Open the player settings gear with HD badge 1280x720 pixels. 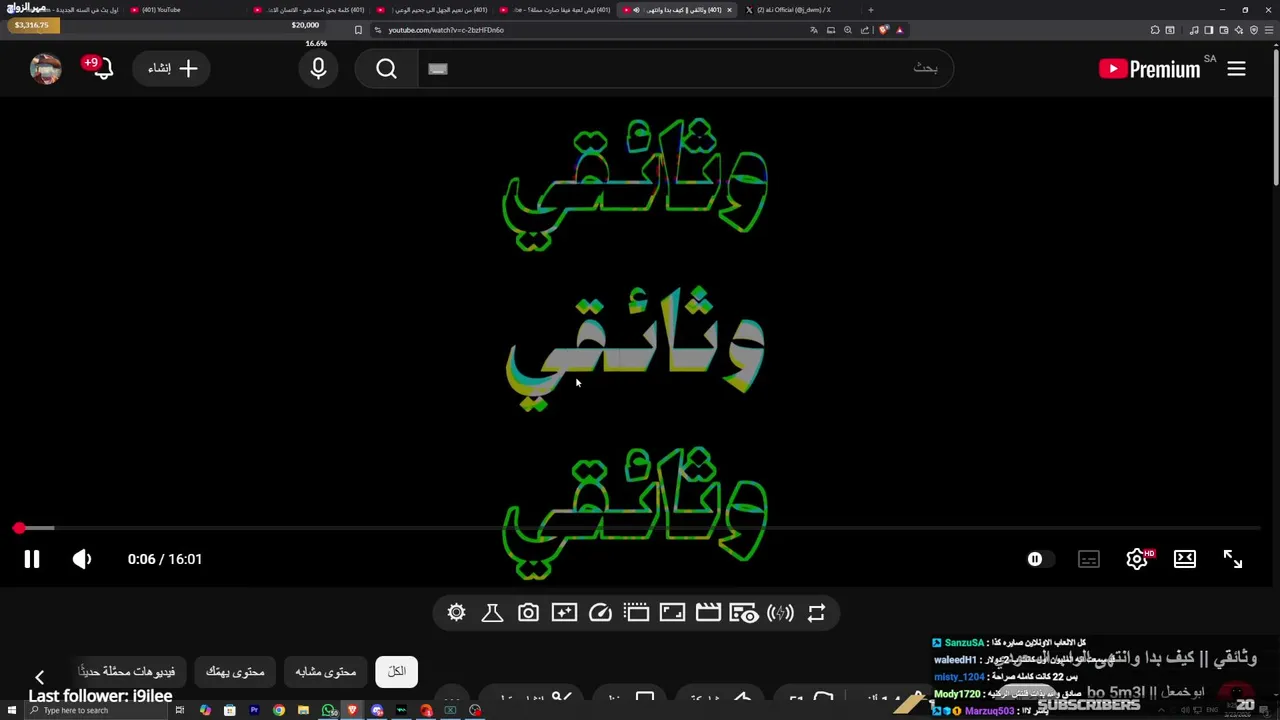[1138, 559]
